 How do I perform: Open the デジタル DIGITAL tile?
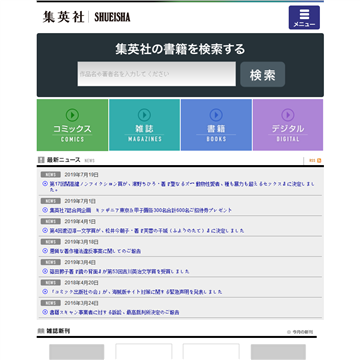[x=288, y=125]
